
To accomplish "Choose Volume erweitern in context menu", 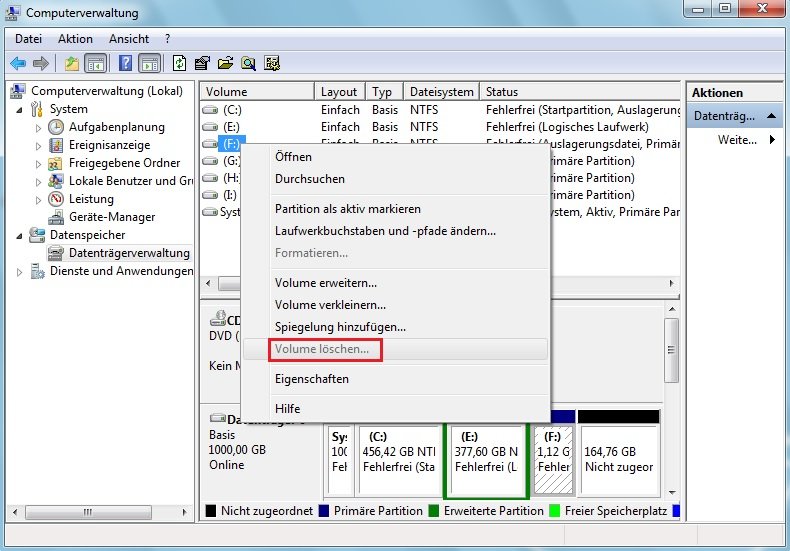I will pyautogui.click(x=396, y=283).
